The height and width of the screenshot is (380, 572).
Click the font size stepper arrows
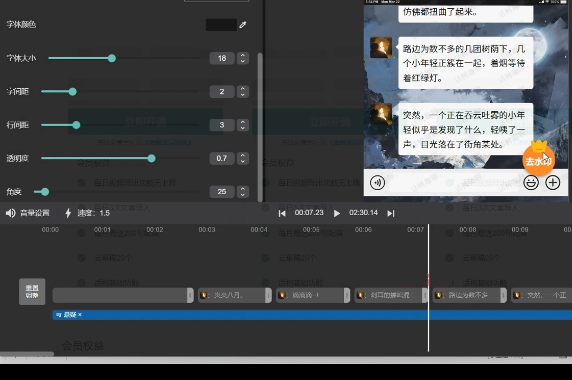click(x=243, y=58)
